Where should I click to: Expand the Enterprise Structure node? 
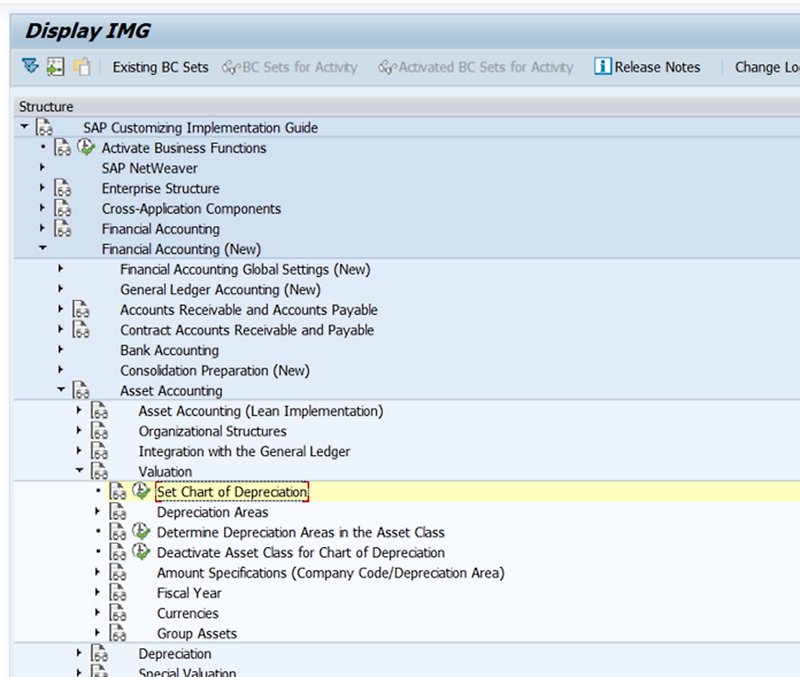tap(42, 188)
